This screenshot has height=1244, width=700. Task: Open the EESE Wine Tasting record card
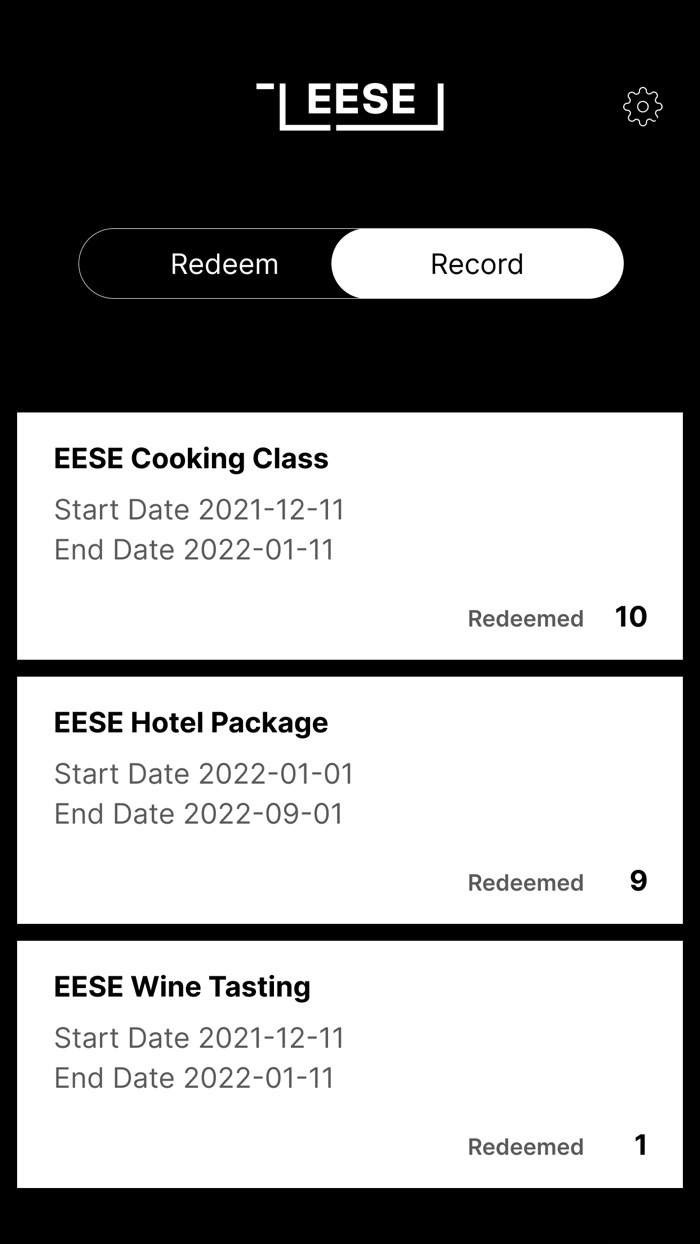[x=348, y=1062]
